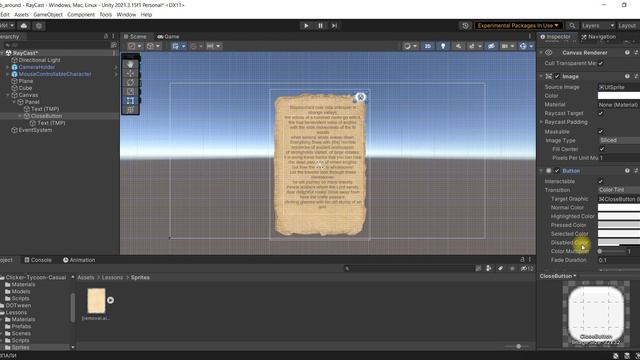The width and height of the screenshot is (640, 360).
Task: Open the Component menu
Action: pos(81,14)
